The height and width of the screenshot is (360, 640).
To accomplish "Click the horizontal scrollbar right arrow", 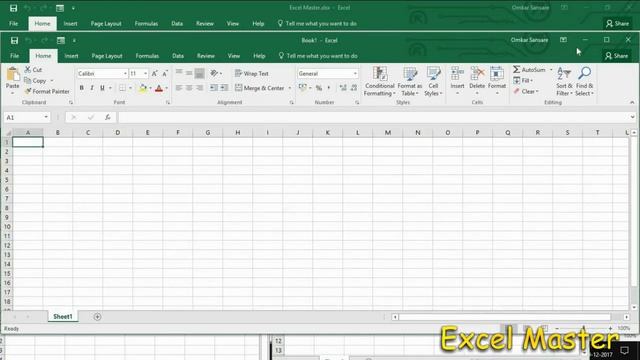I will pos(627,317).
